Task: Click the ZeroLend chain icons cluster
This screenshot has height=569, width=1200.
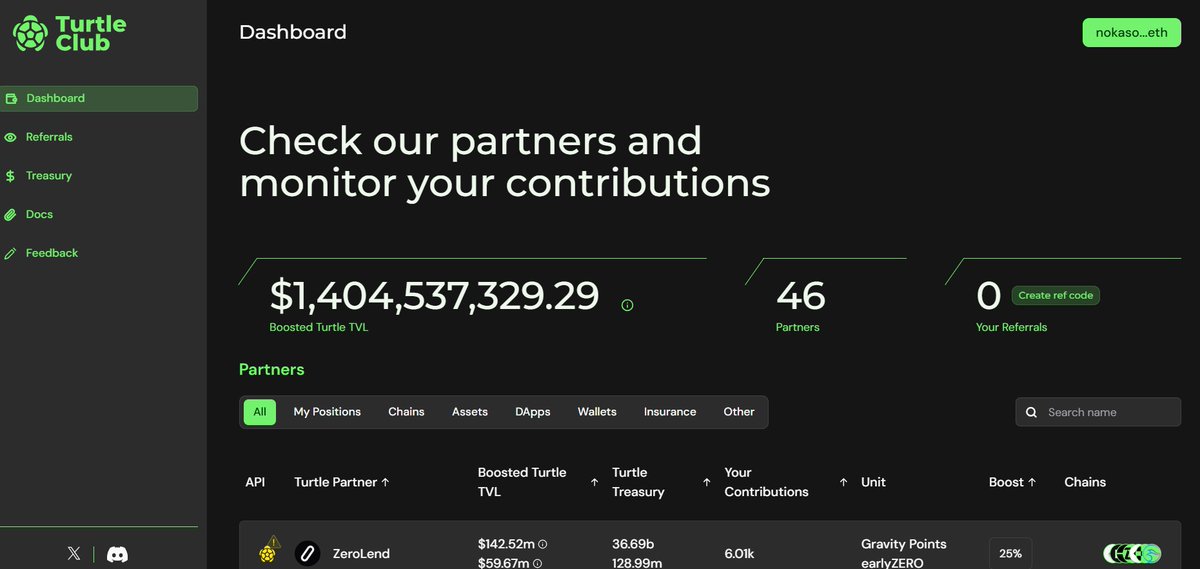Action: pos(1132,553)
